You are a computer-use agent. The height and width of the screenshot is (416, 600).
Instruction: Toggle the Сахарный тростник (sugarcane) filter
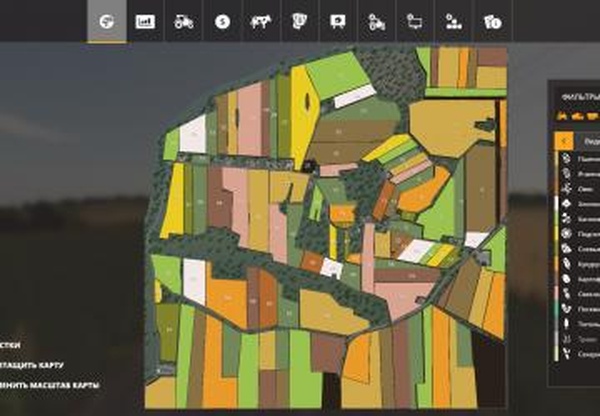pos(579,354)
